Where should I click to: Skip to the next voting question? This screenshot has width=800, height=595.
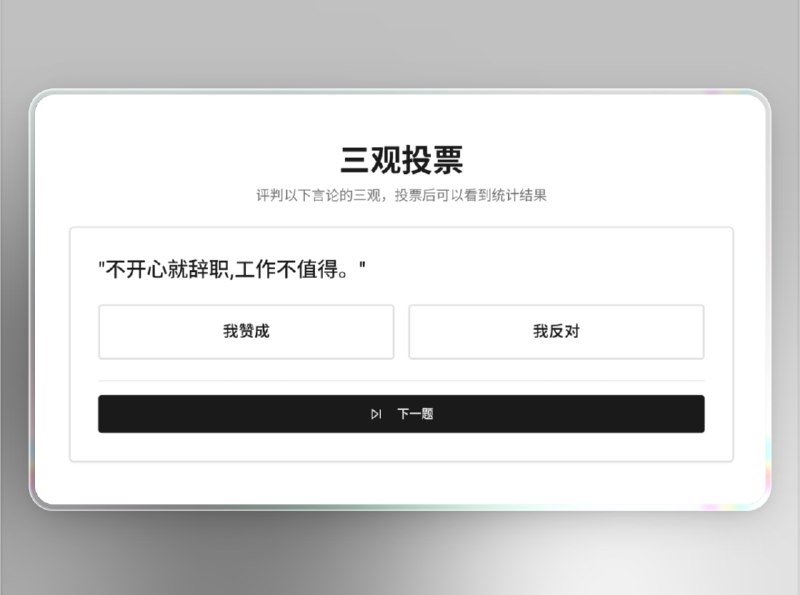click(x=400, y=413)
